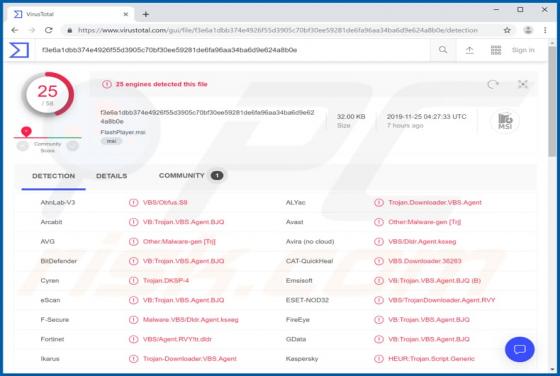Reload the VirusTotal page
Viewport: 560px width, 376px height.
click(49, 30)
